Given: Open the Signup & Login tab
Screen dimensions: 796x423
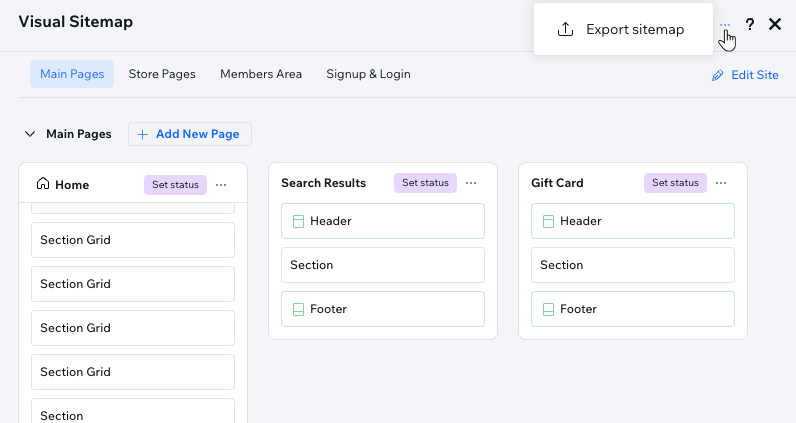Looking at the screenshot, I should point(368,74).
